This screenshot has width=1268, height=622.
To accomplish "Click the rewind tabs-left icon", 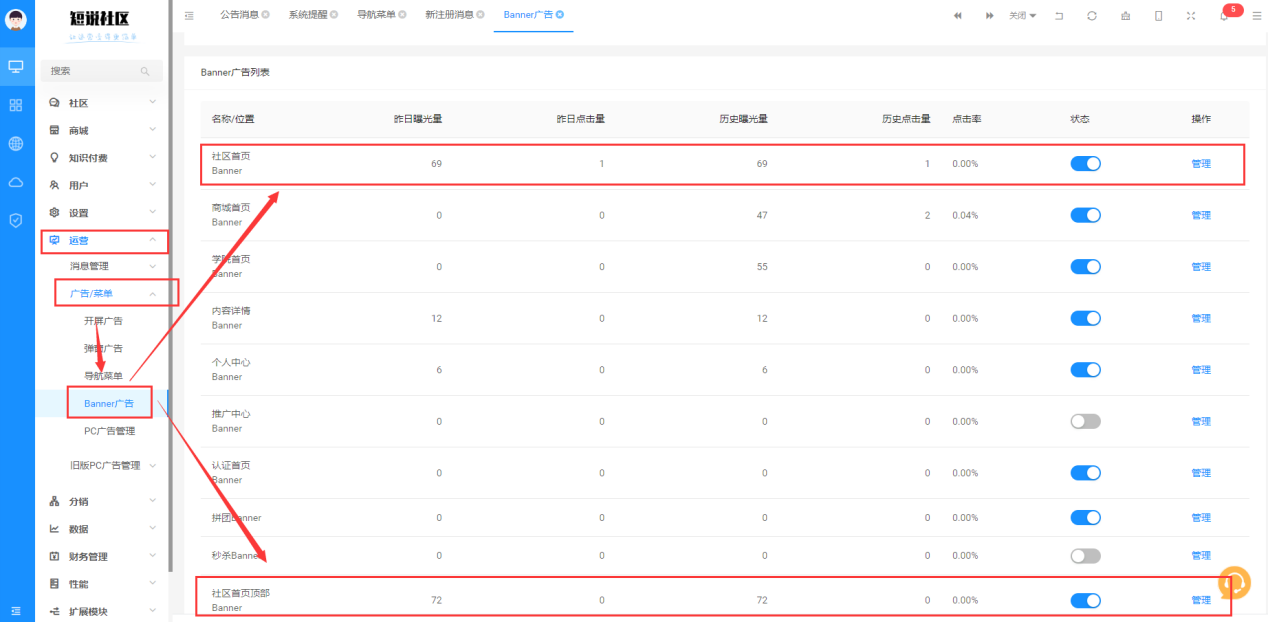I will tap(958, 16).
